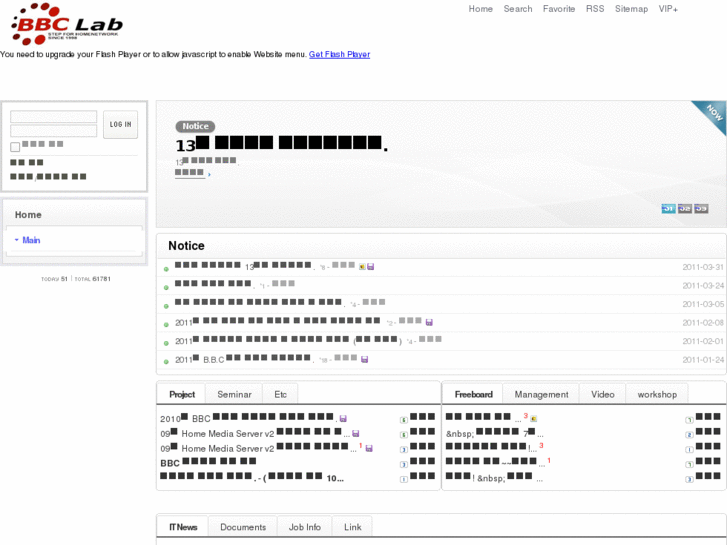The image size is (727, 545).
Task: Open project post ending with 10...
Action: (252, 477)
